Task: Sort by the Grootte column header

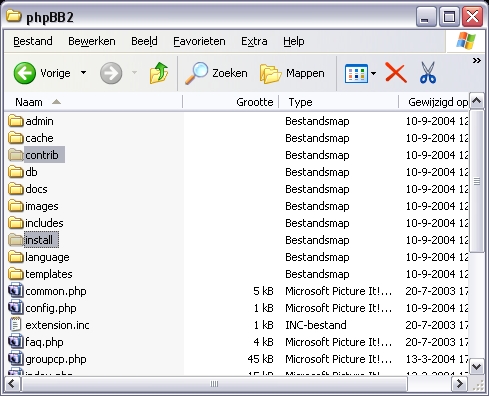Action: click(231, 102)
